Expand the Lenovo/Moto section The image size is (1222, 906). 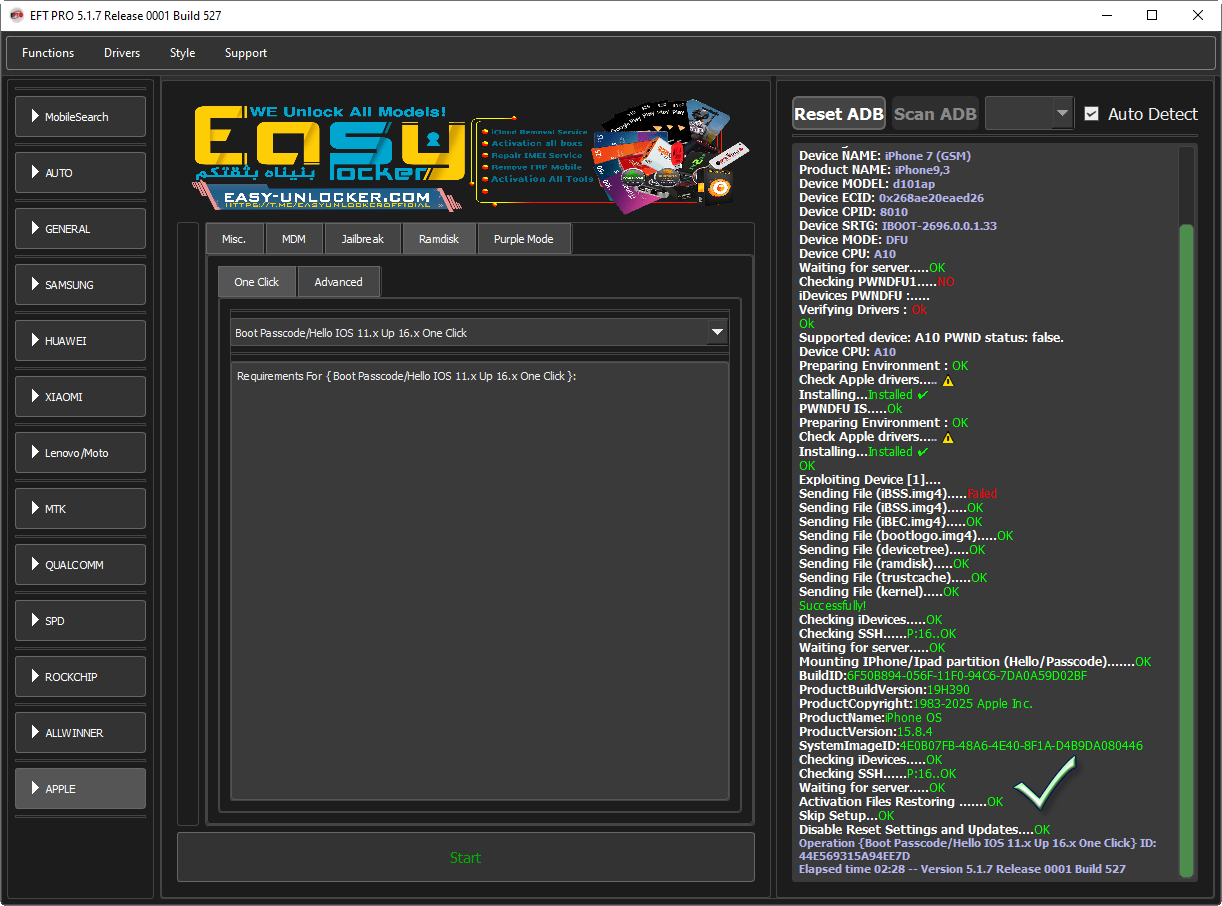coord(81,453)
